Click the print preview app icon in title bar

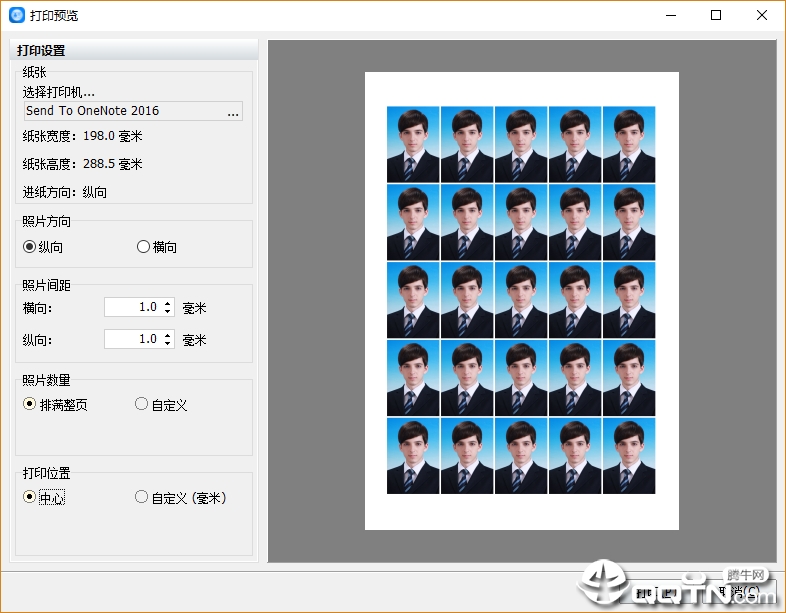point(16,15)
